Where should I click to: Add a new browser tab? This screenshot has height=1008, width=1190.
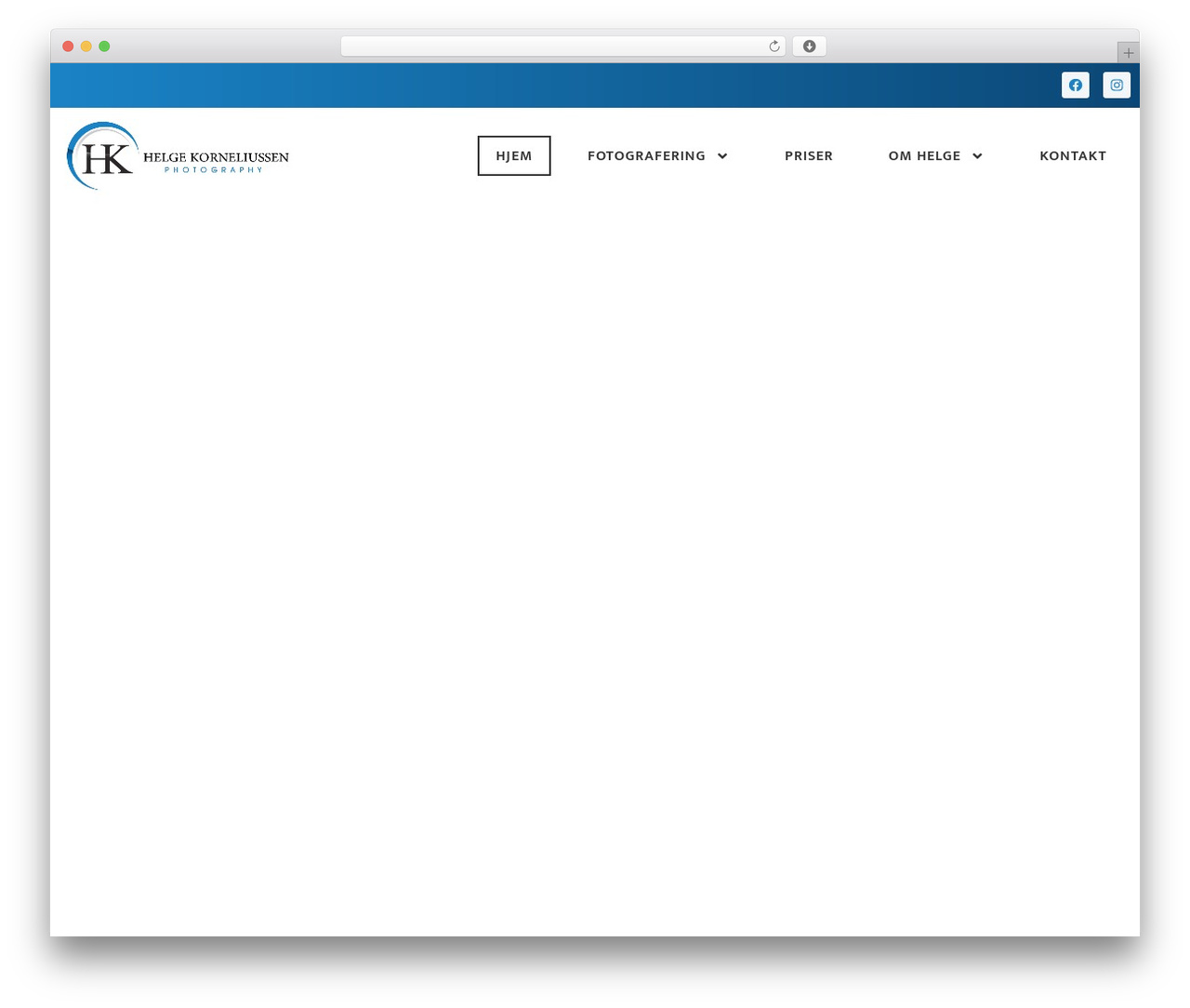point(1128,53)
